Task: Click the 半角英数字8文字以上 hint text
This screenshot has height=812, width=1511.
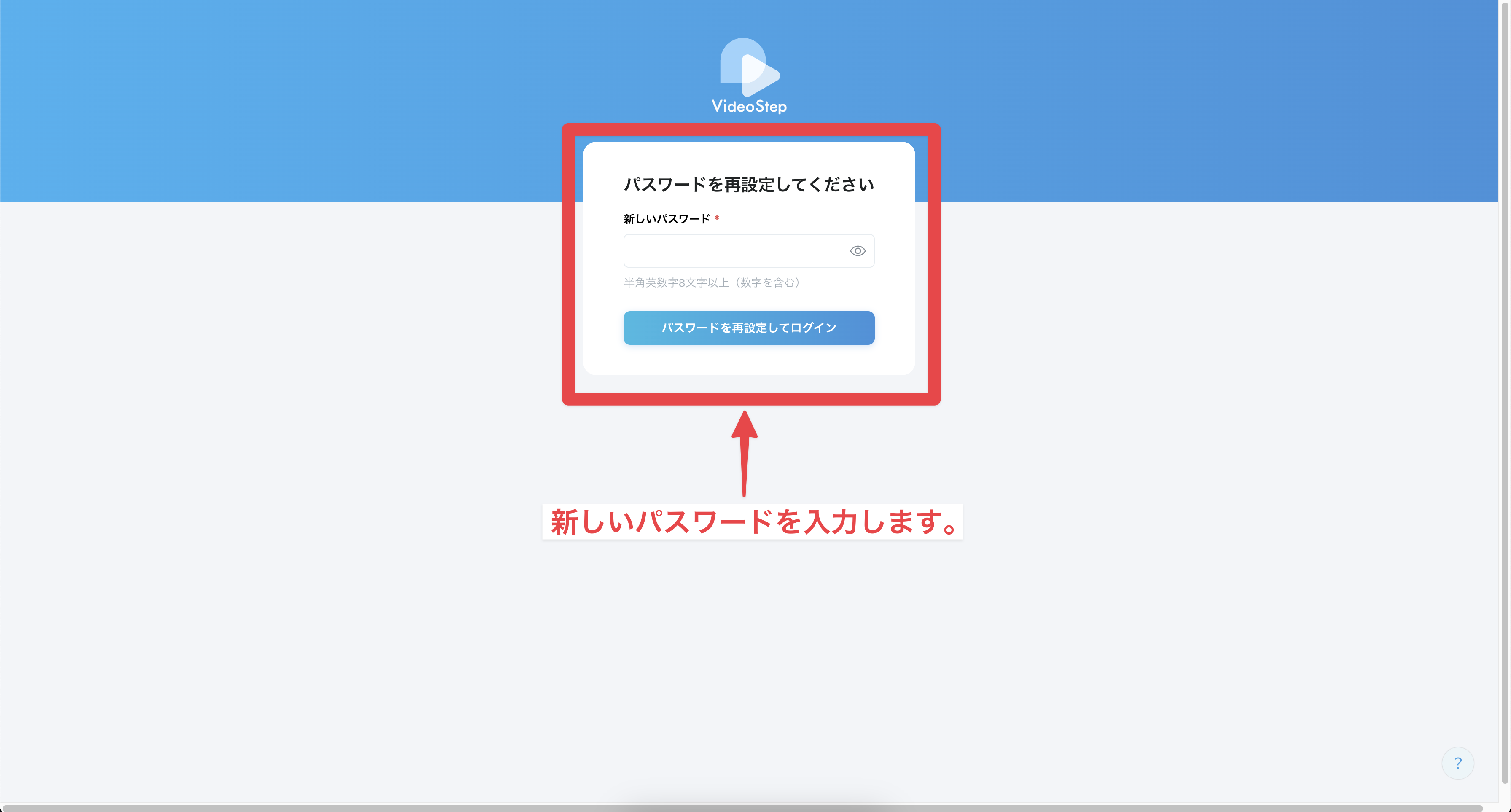Action: point(712,283)
